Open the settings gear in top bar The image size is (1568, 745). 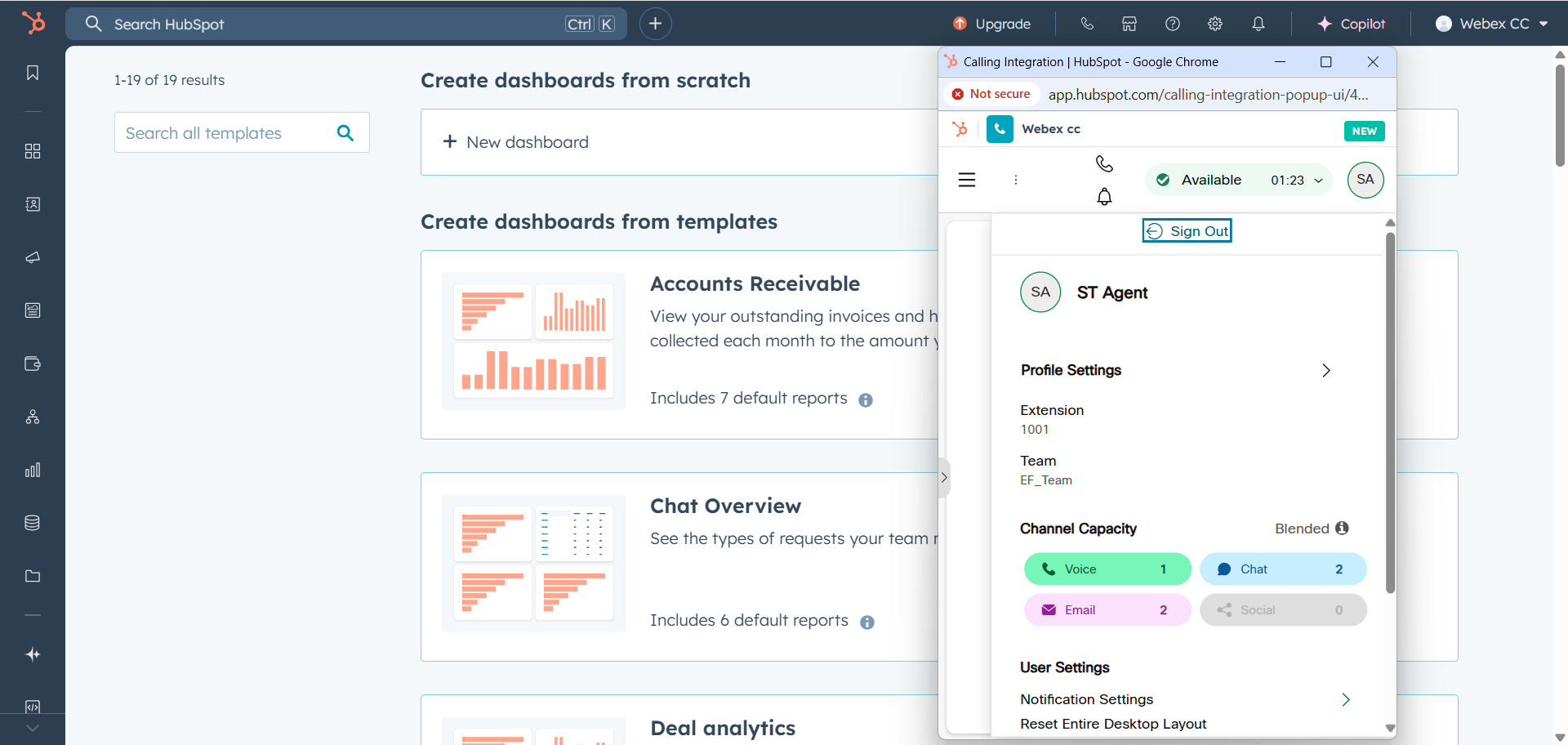tap(1215, 24)
